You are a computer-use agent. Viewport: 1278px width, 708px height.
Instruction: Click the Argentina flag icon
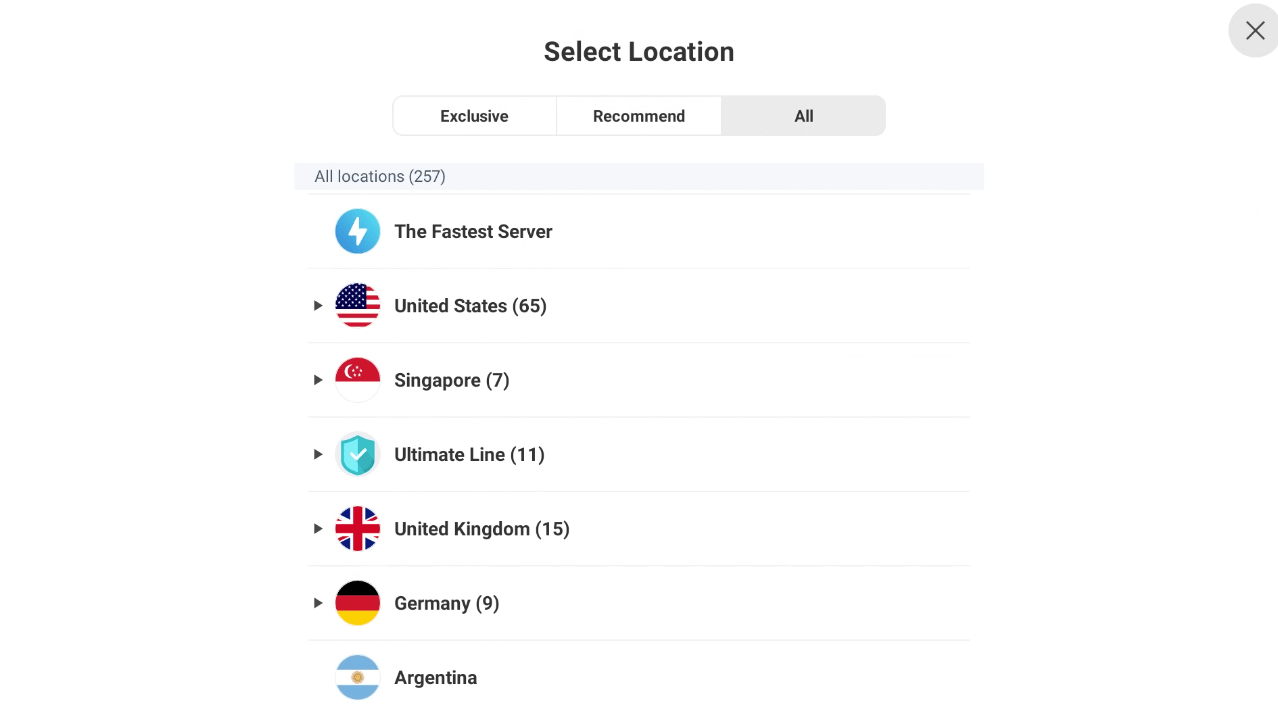click(x=357, y=677)
